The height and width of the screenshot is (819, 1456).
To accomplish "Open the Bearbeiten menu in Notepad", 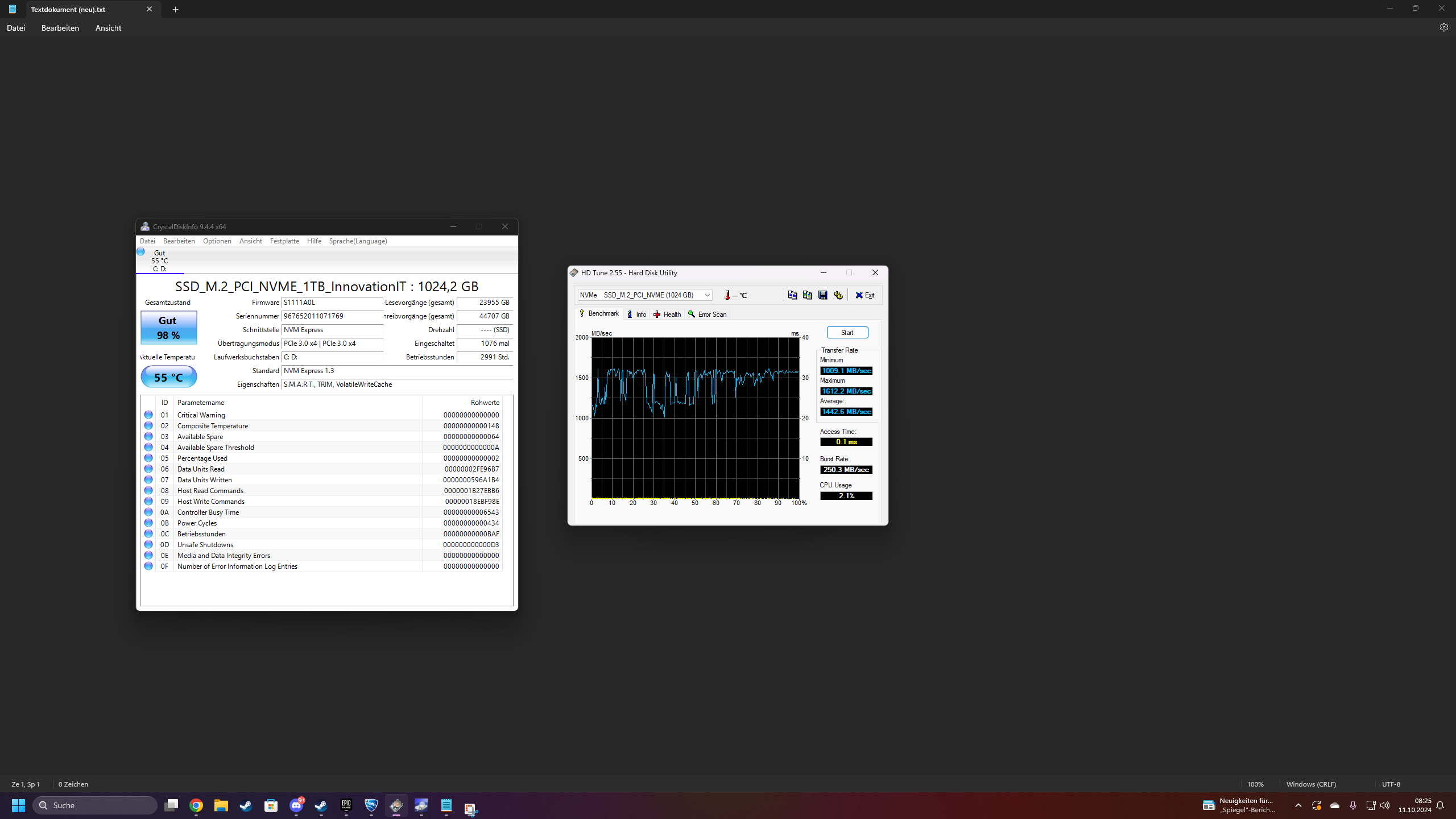I will point(60,28).
